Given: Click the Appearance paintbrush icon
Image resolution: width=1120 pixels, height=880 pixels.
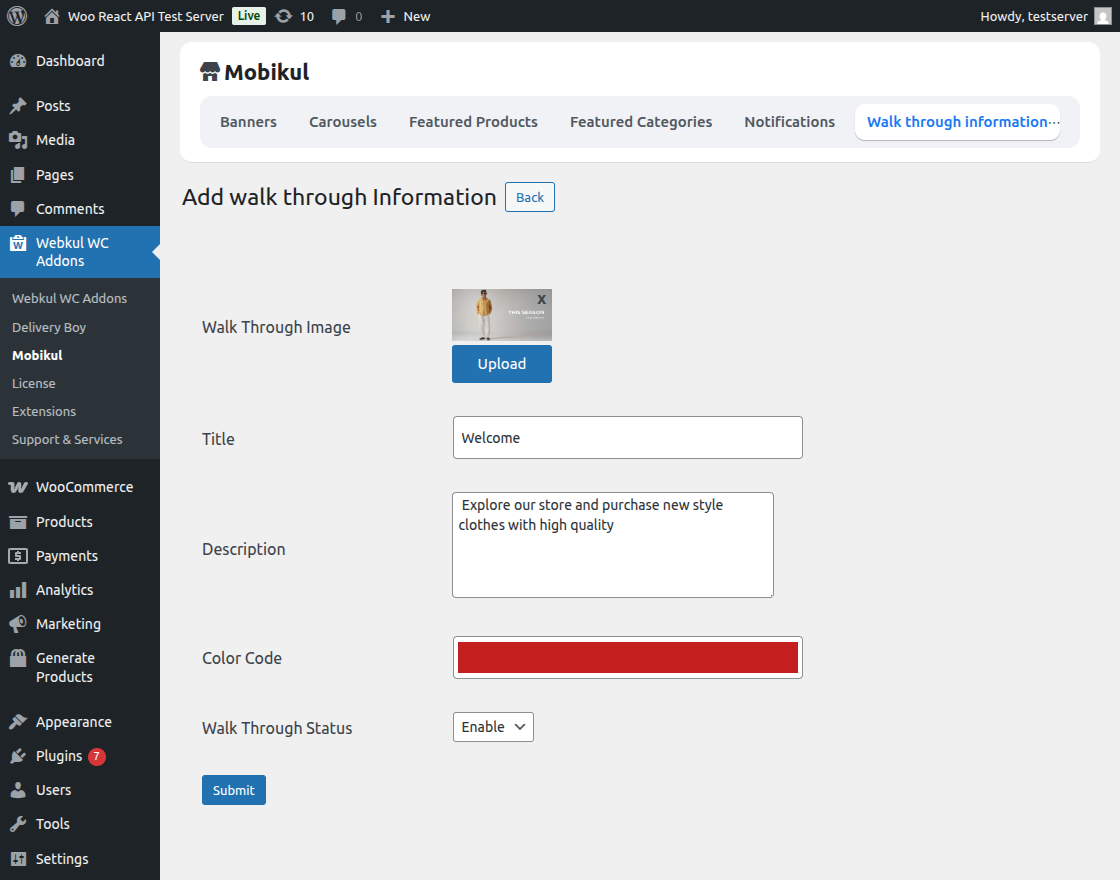Looking at the screenshot, I should click(x=19, y=722).
